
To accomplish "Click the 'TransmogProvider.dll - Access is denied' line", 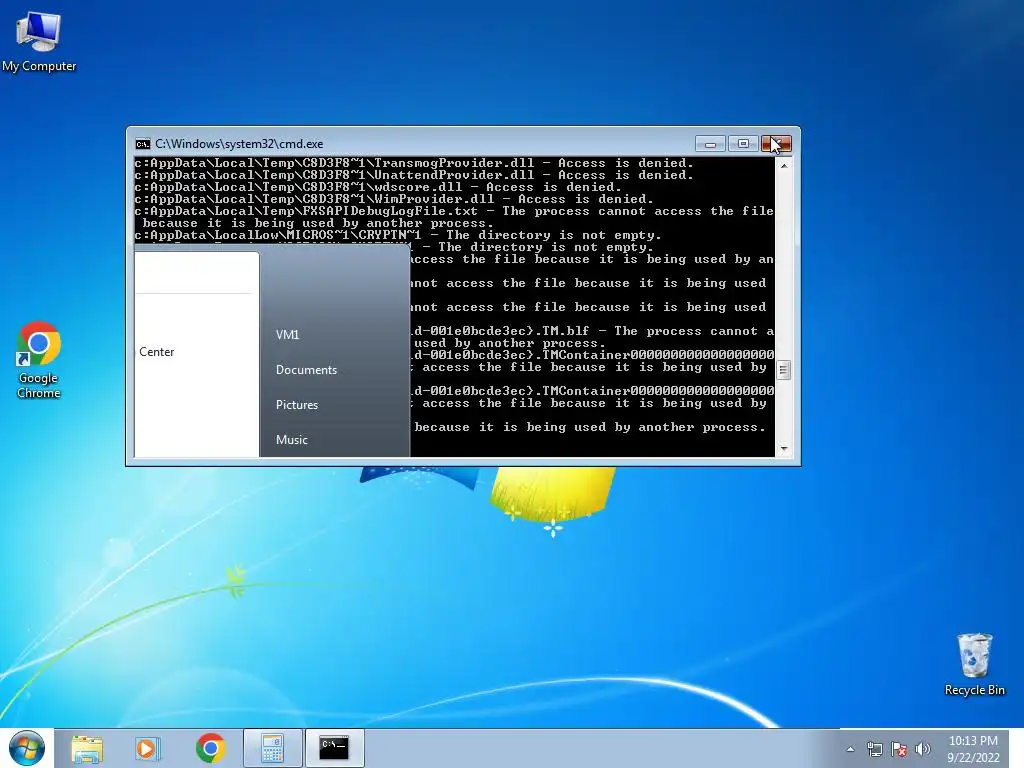I will (413, 163).
